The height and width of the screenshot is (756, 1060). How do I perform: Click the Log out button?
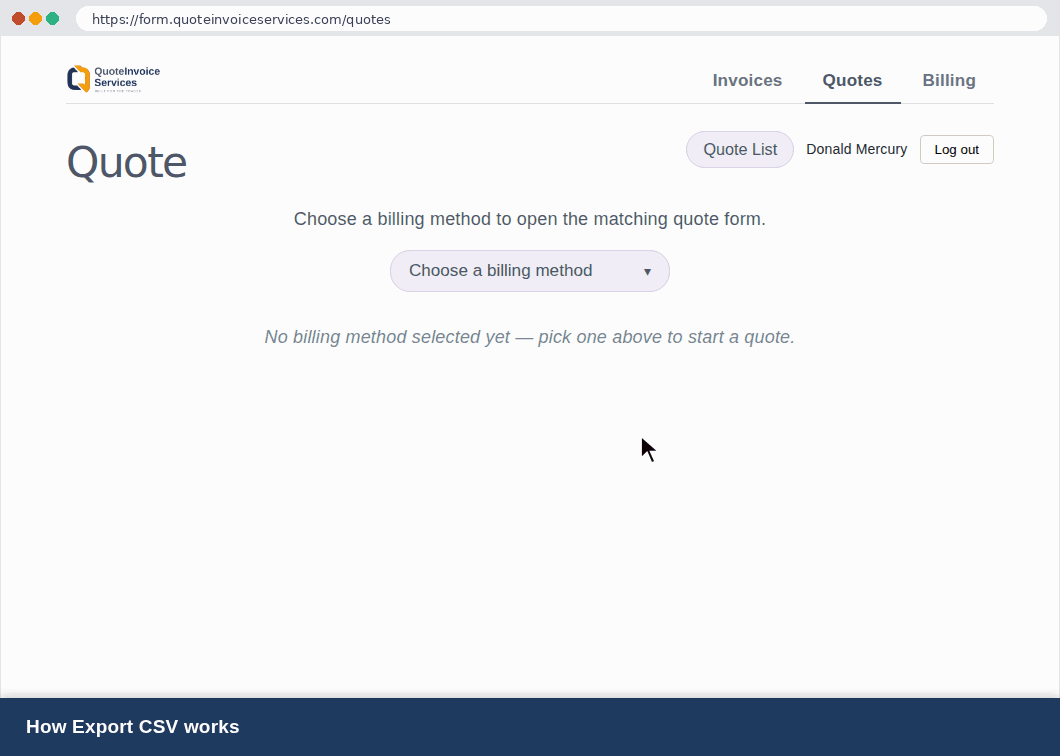[956, 149]
